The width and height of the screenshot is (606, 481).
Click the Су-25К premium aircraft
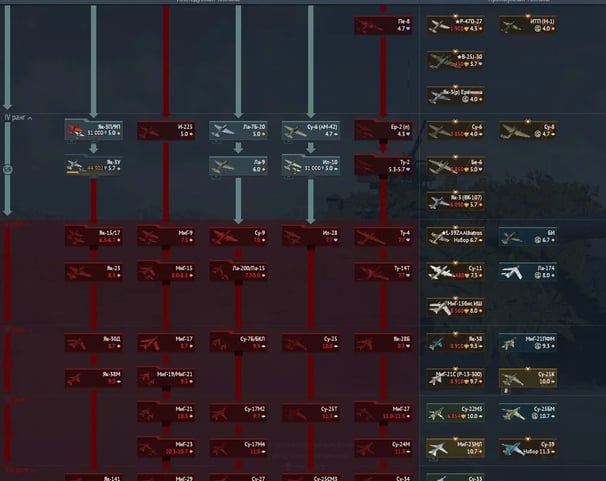click(528, 377)
